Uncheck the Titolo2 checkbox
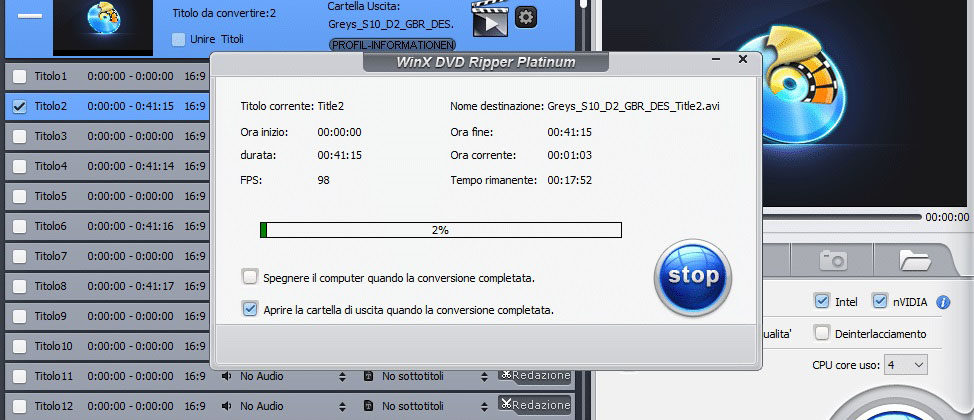The width and height of the screenshot is (974, 420). (x=20, y=106)
